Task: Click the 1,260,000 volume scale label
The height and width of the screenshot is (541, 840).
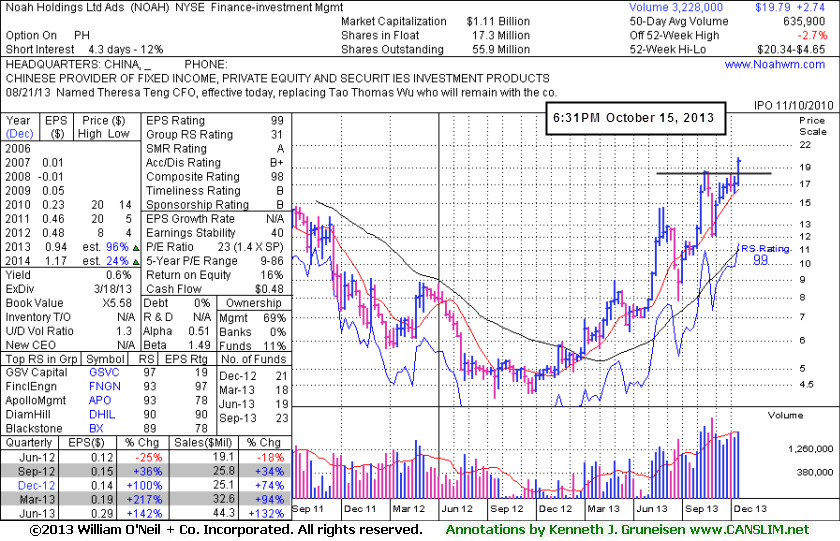Action: pos(810,449)
